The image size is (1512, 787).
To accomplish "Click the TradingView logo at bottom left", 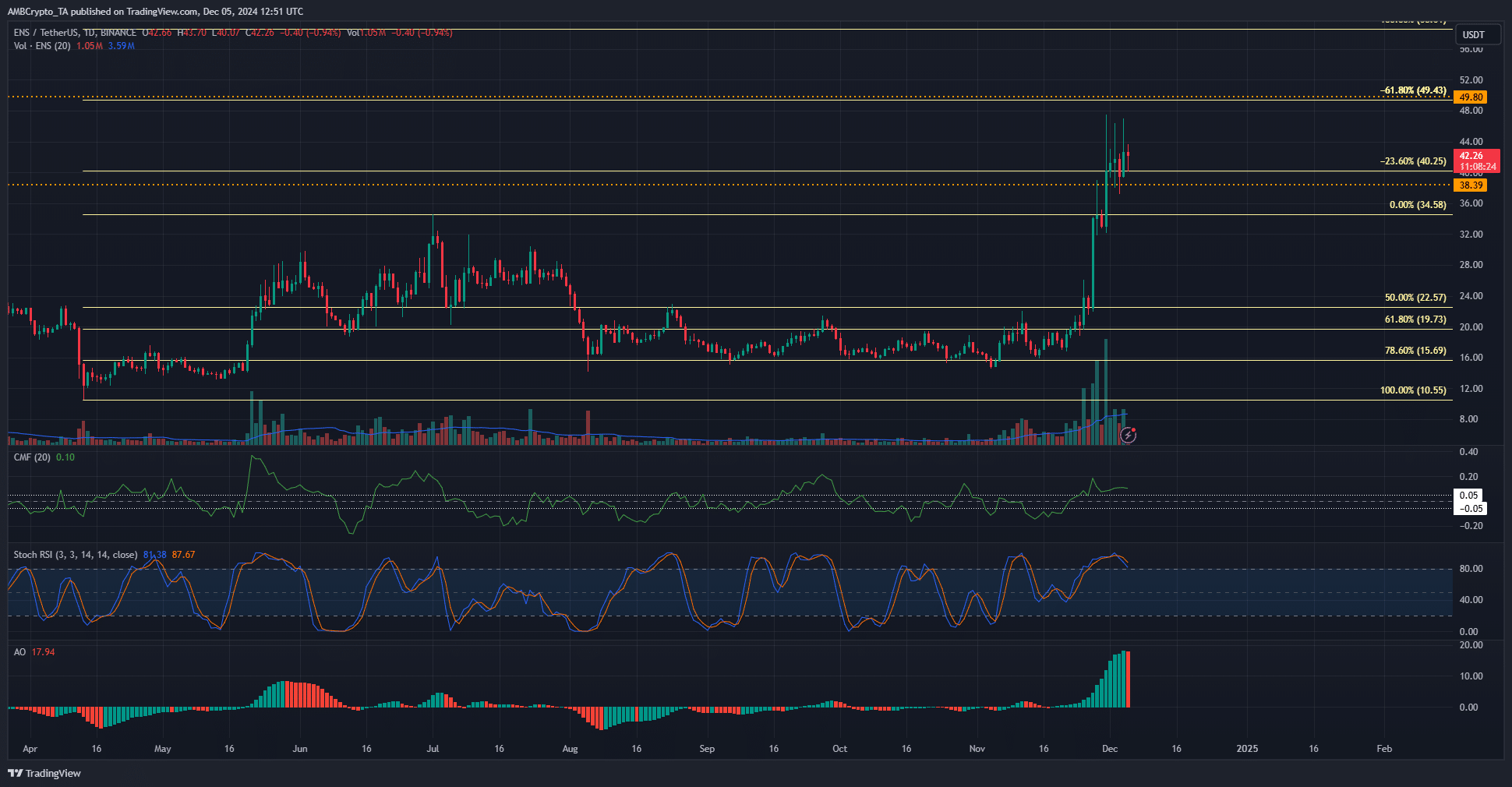I will pos(44,773).
